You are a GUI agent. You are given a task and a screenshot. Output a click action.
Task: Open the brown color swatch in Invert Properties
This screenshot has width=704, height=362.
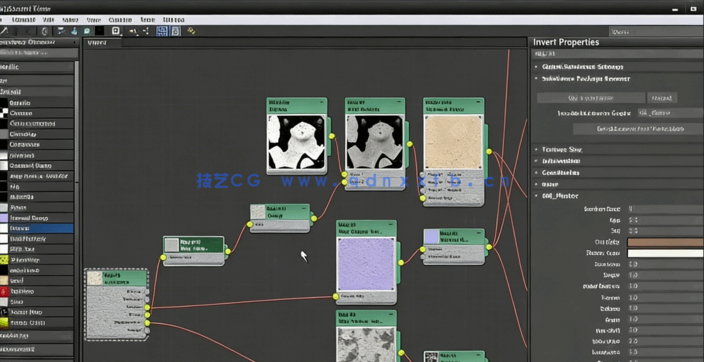[x=665, y=242]
